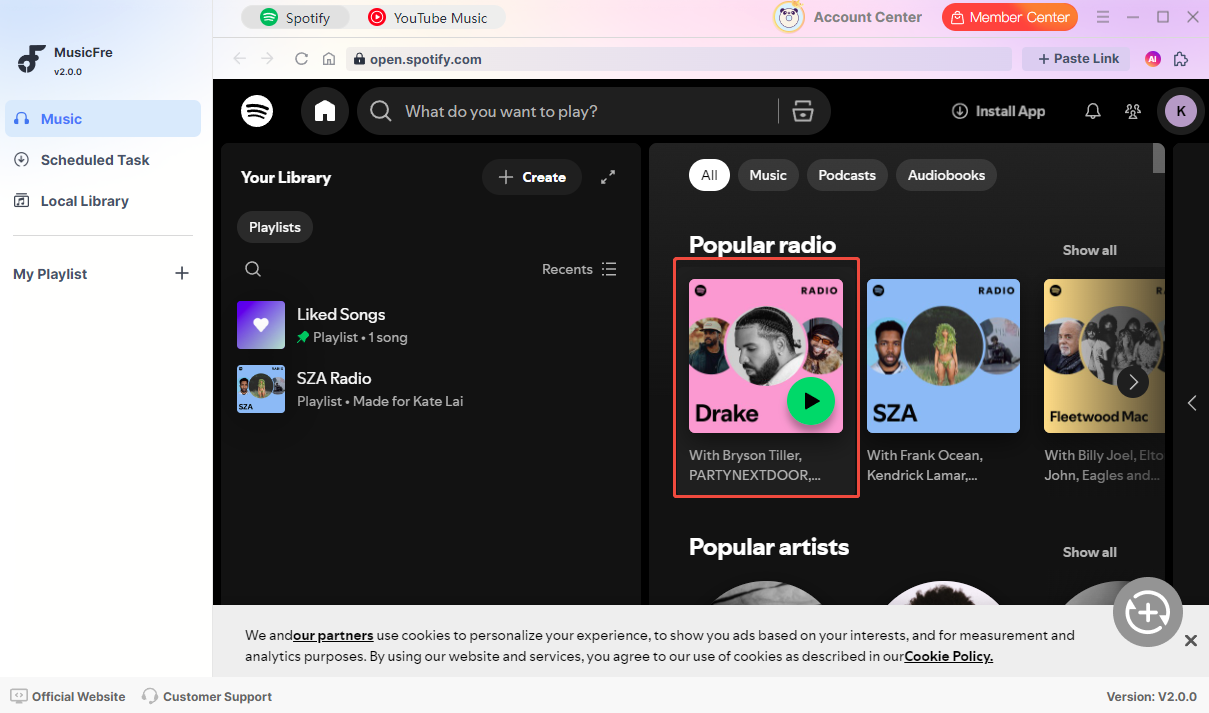
Task: Reload the Spotify page
Action: click(x=301, y=59)
